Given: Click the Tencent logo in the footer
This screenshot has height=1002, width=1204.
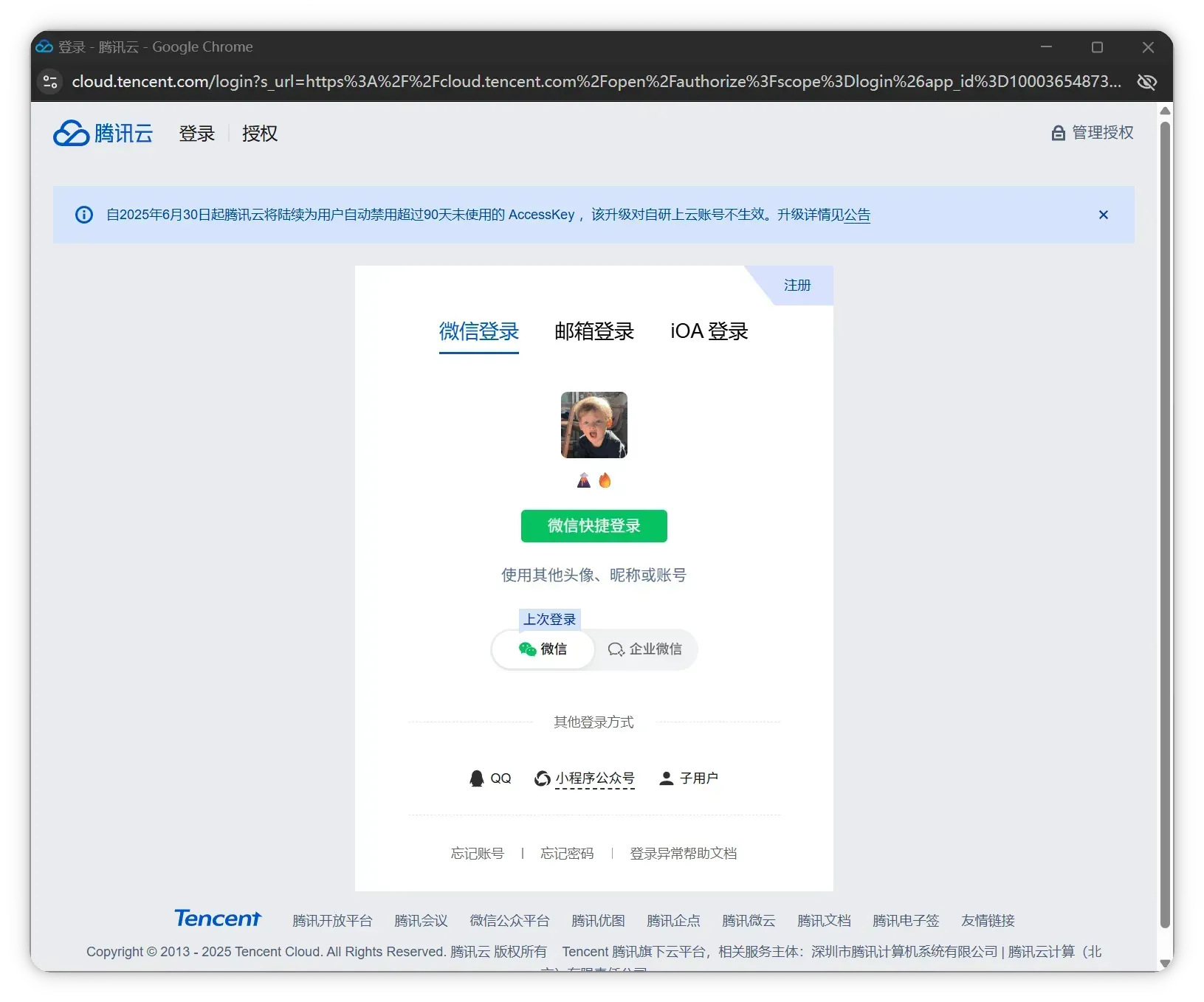Looking at the screenshot, I should [217, 918].
